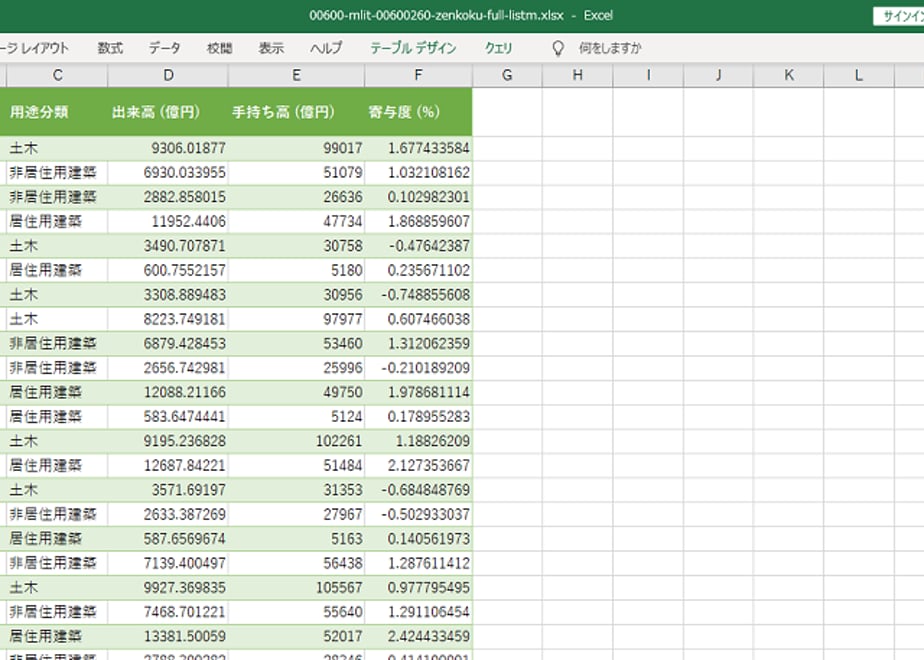Click the cell showing 1.868859607
This screenshot has width=924, height=660.
(418, 222)
